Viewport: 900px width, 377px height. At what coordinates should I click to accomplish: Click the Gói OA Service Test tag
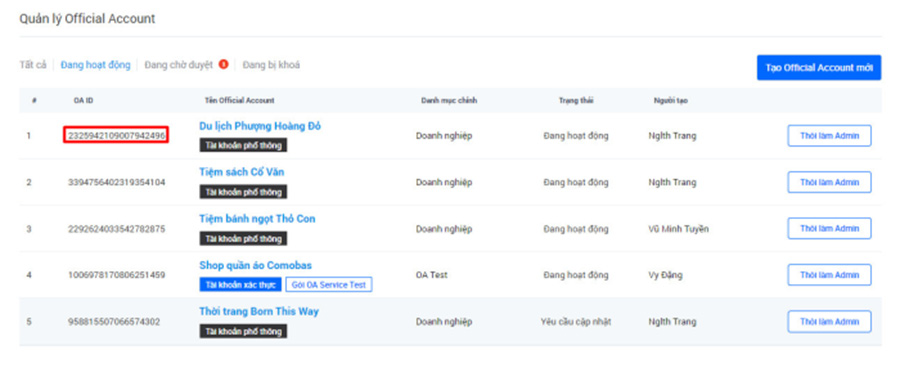(329, 285)
